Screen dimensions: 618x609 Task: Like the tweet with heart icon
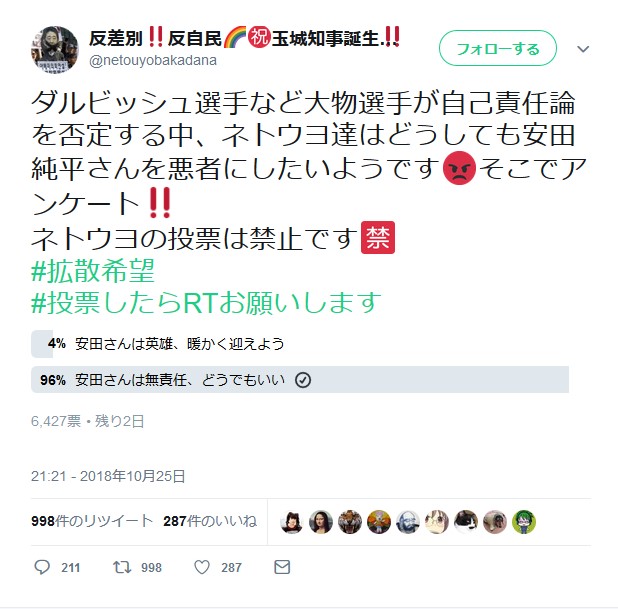coord(202,567)
